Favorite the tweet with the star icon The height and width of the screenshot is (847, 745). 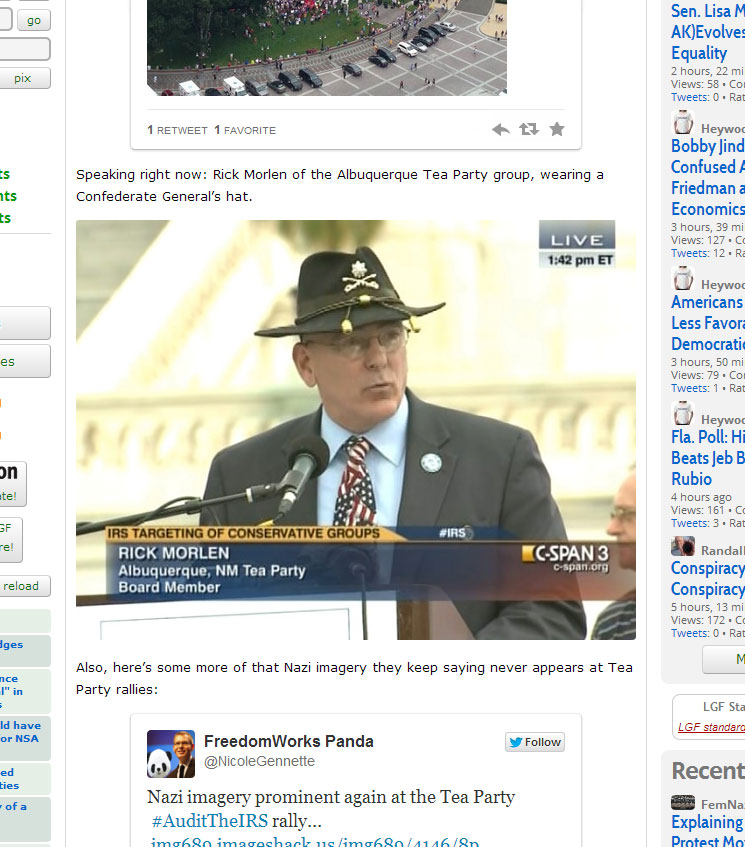point(557,129)
